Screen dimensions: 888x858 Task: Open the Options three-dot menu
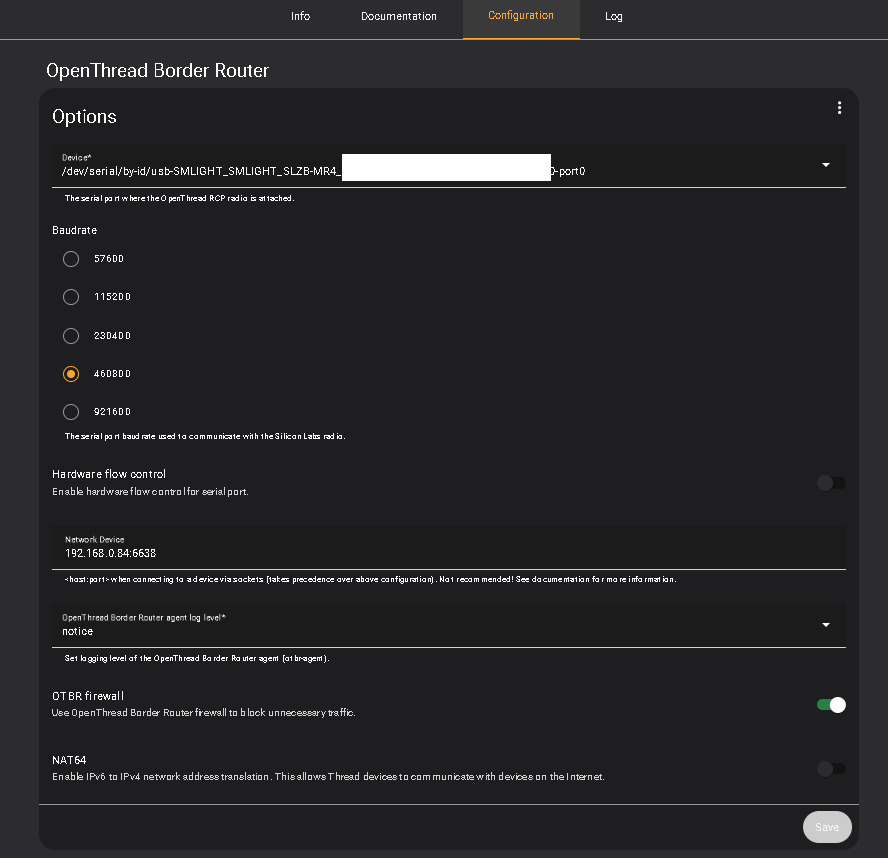click(839, 108)
